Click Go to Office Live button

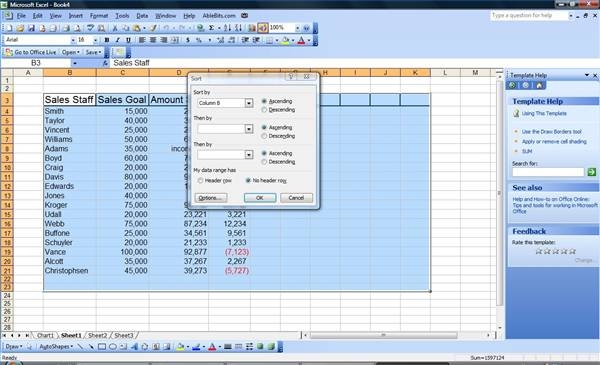click(x=31, y=52)
